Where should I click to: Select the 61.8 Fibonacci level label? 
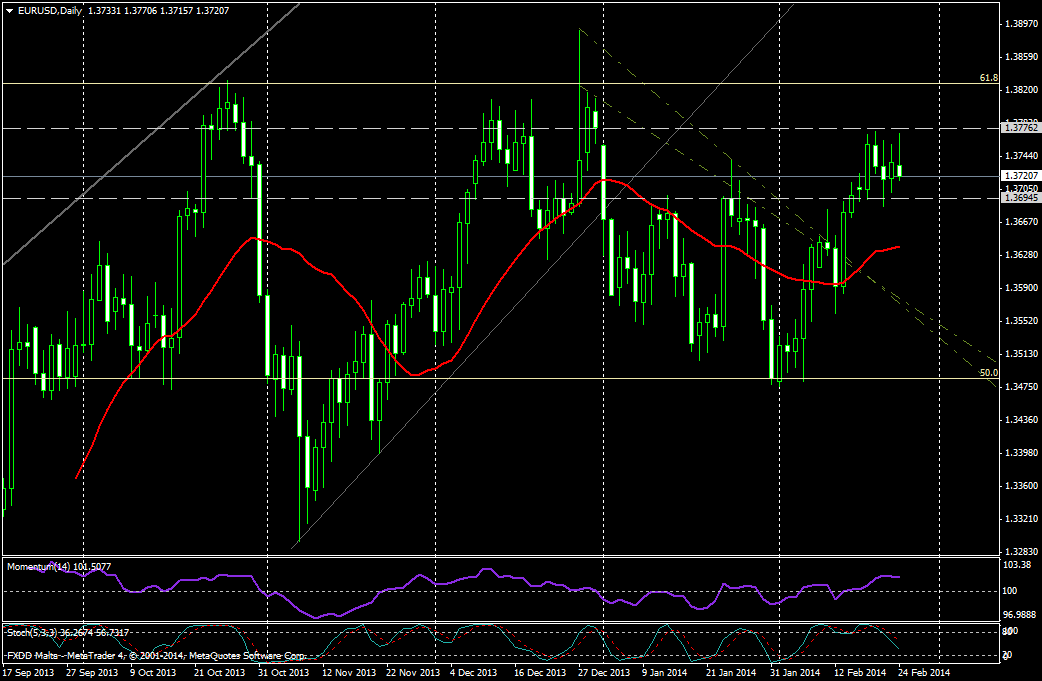tap(988, 77)
